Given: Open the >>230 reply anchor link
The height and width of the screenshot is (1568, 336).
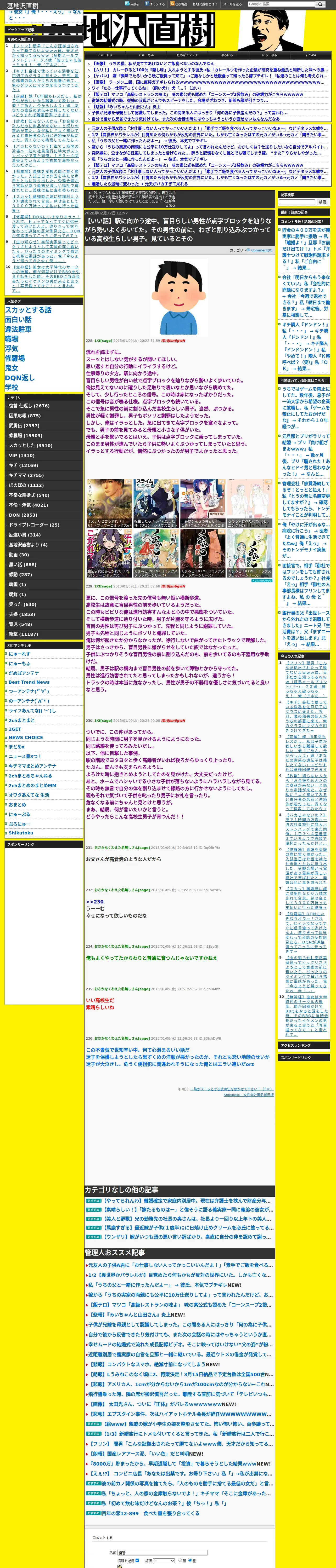Looking at the screenshot, I should 94,902.
